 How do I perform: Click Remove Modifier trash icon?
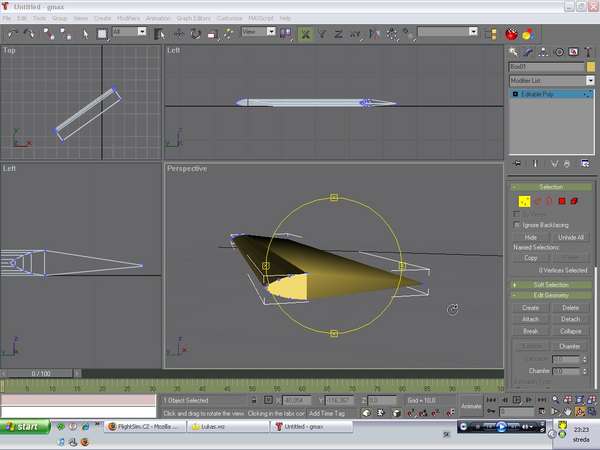click(x=567, y=164)
